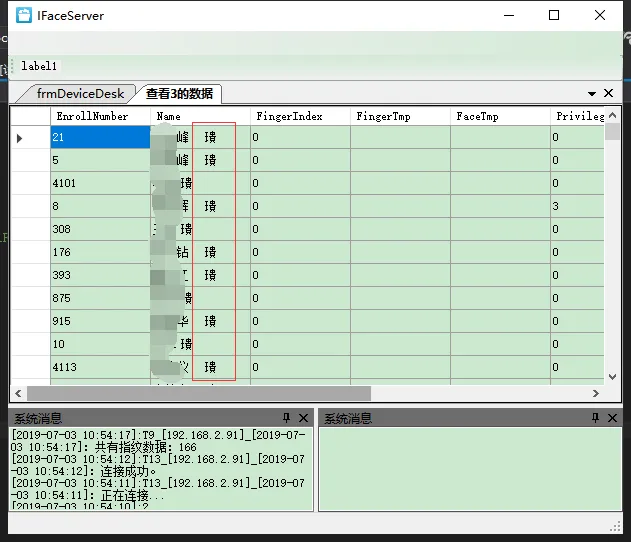
Task: Select the cell with EnrollNumber 915
Action: [100, 321]
